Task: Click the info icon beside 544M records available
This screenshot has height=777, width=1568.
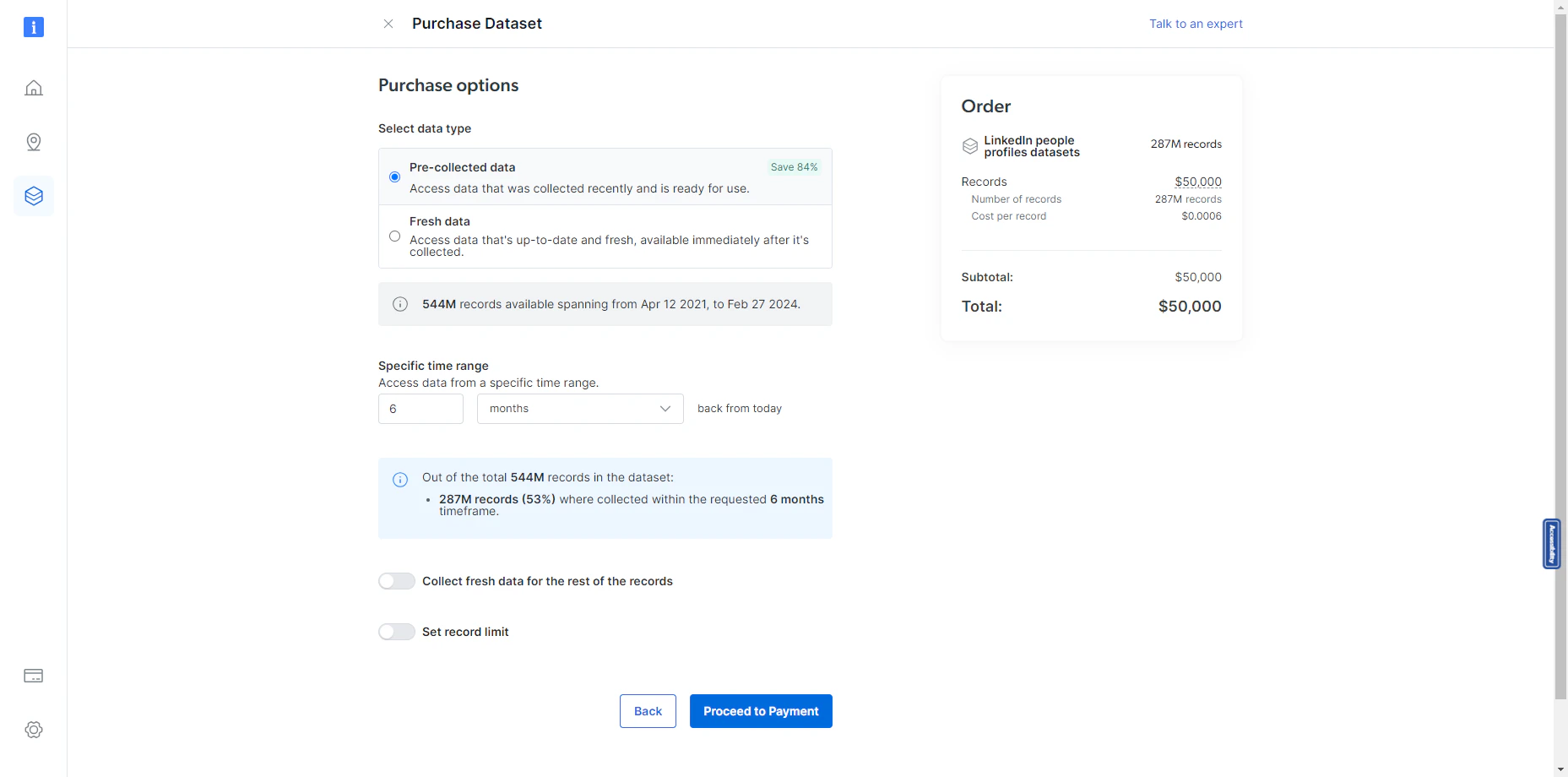Action: (400, 304)
